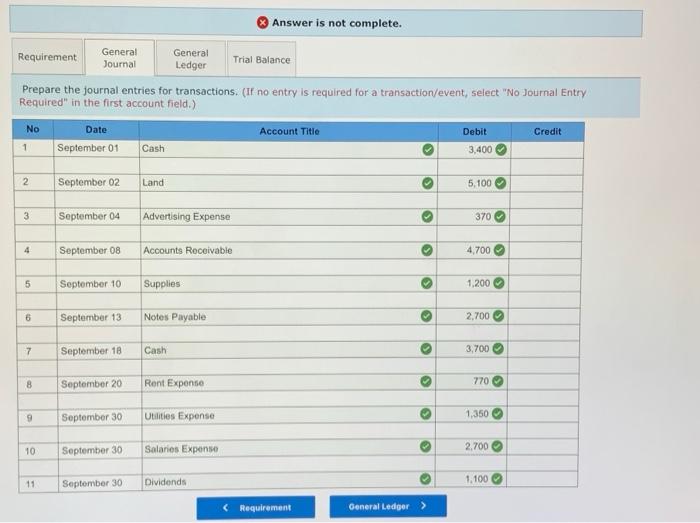Select the Supplies account title field
The width and height of the screenshot is (700, 523).
(289, 283)
